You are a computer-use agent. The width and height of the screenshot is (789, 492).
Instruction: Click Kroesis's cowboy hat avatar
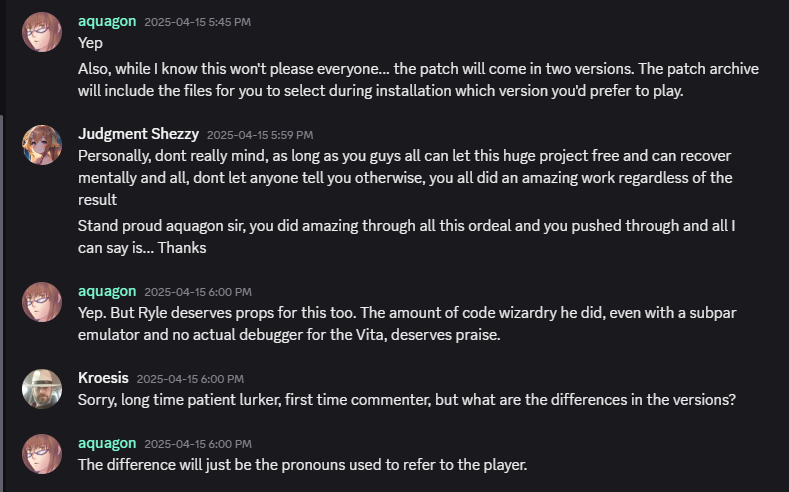pyautogui.click(x=42, y=389)
